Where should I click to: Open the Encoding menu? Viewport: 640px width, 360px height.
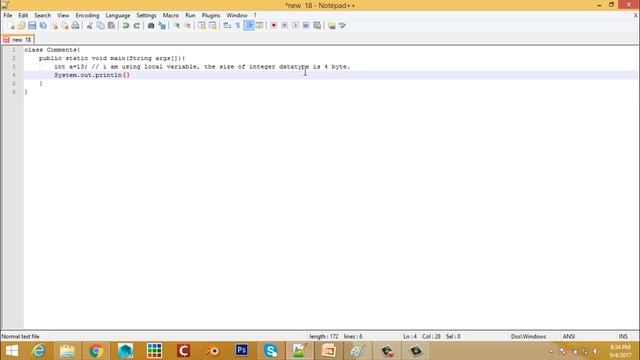pyautogui.click(x=87, y=15)
